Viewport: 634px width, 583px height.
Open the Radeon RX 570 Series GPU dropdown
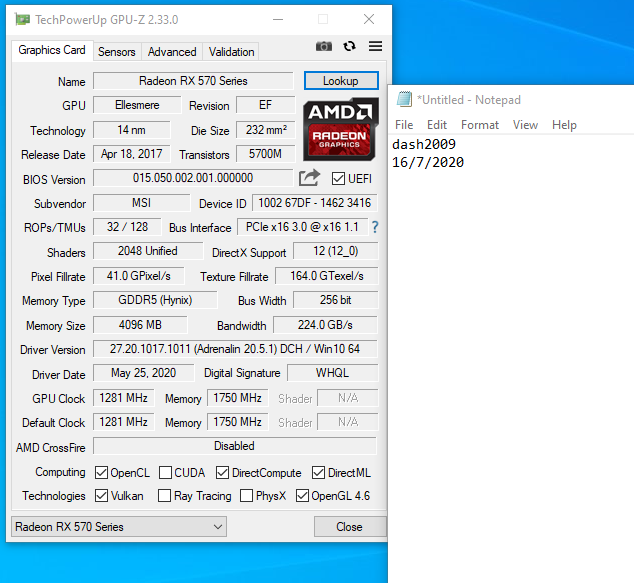119,526
